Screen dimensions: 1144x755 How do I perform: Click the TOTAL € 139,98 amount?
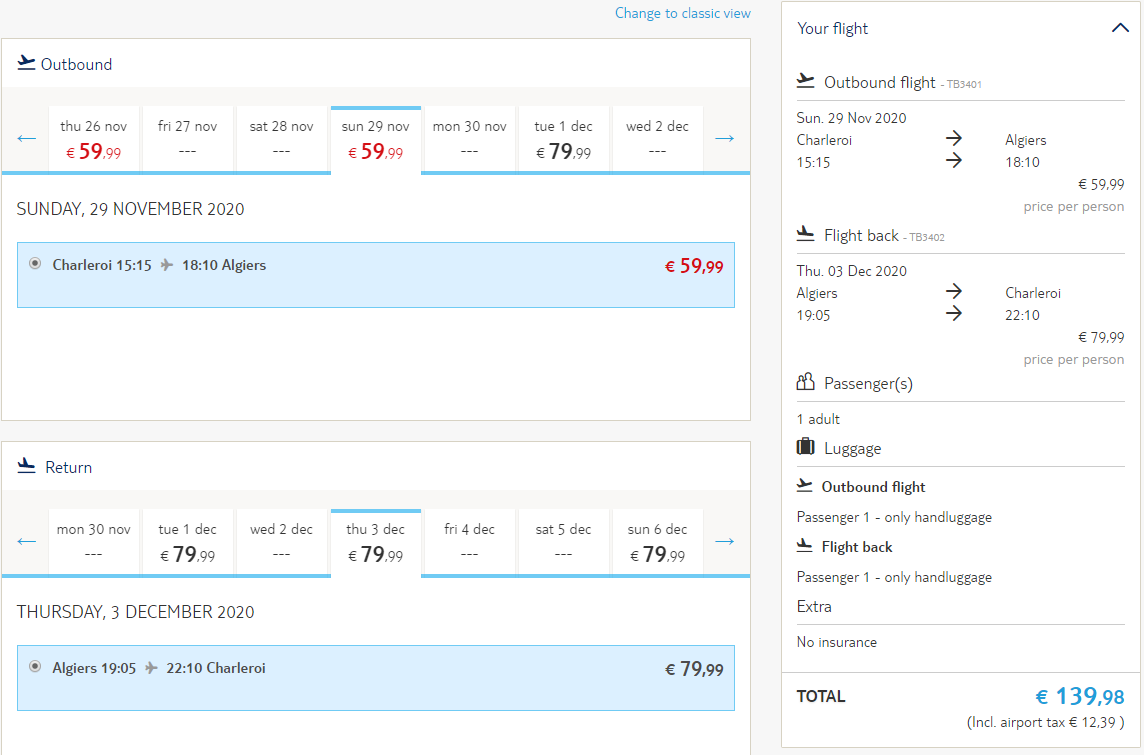click(1080, 697)
